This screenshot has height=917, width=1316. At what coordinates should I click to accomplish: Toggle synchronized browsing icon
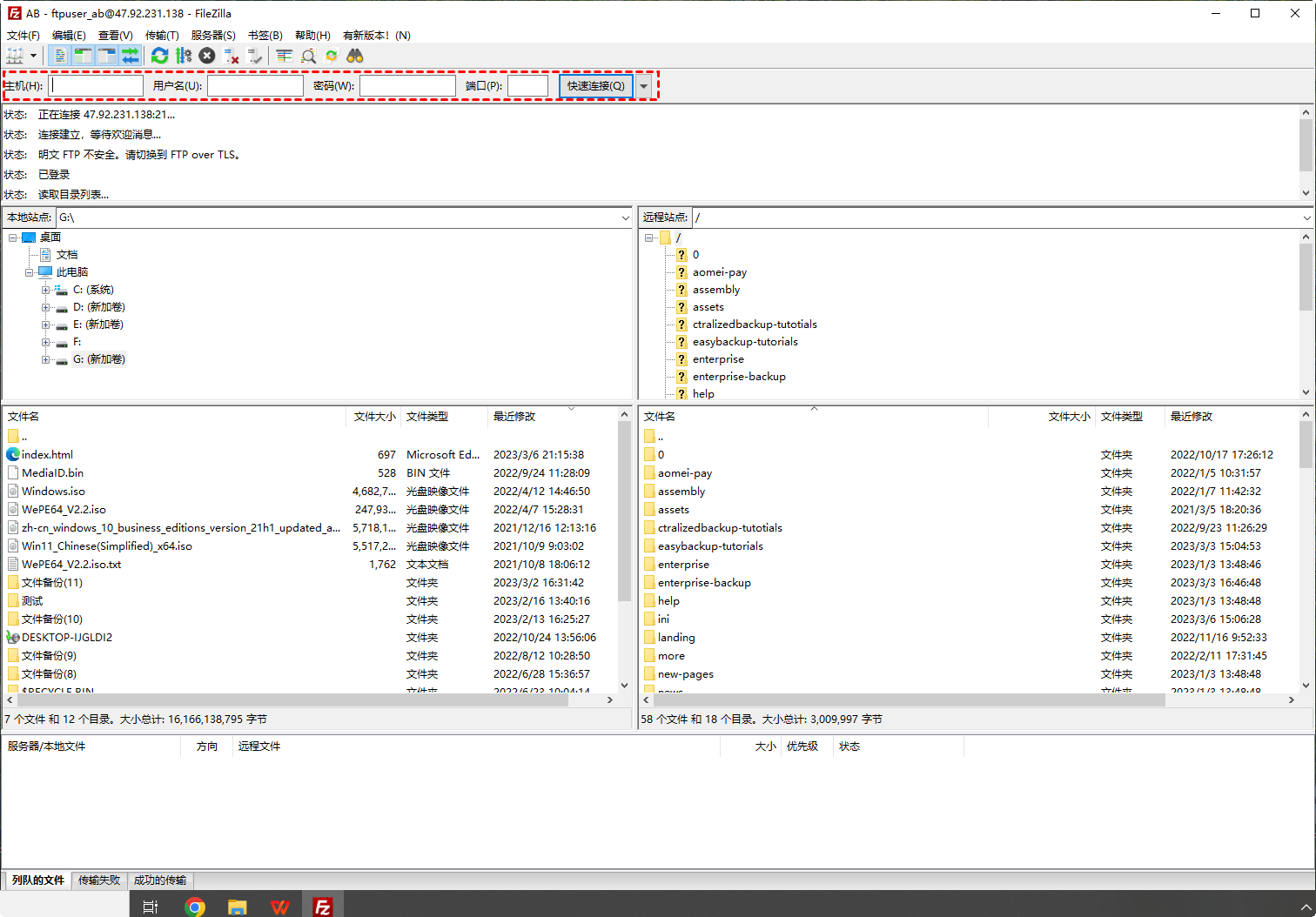(x=331, y=56)
